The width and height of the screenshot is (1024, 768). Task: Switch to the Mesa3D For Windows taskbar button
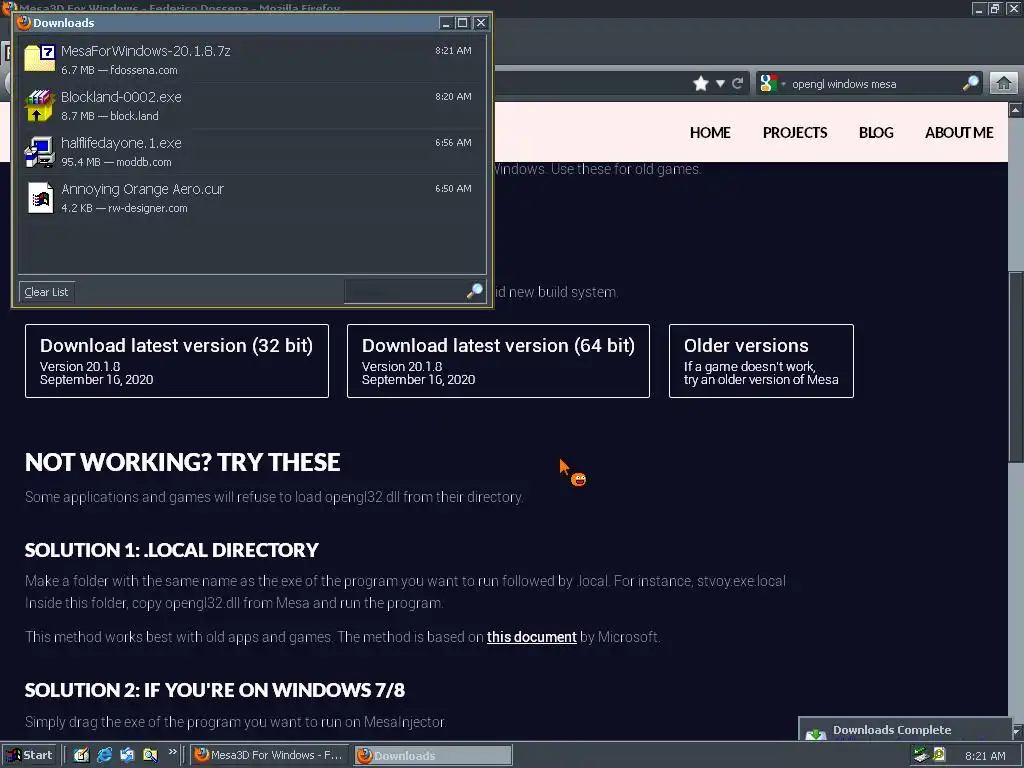[270, 755]
